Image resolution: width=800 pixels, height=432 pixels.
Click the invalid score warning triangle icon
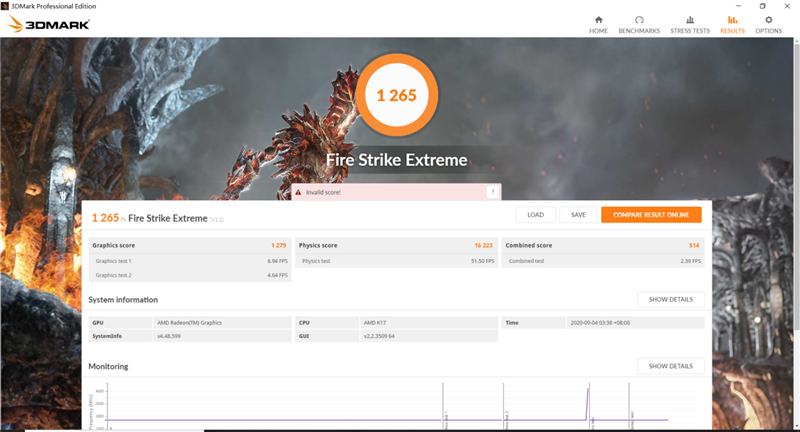point(298,192)
